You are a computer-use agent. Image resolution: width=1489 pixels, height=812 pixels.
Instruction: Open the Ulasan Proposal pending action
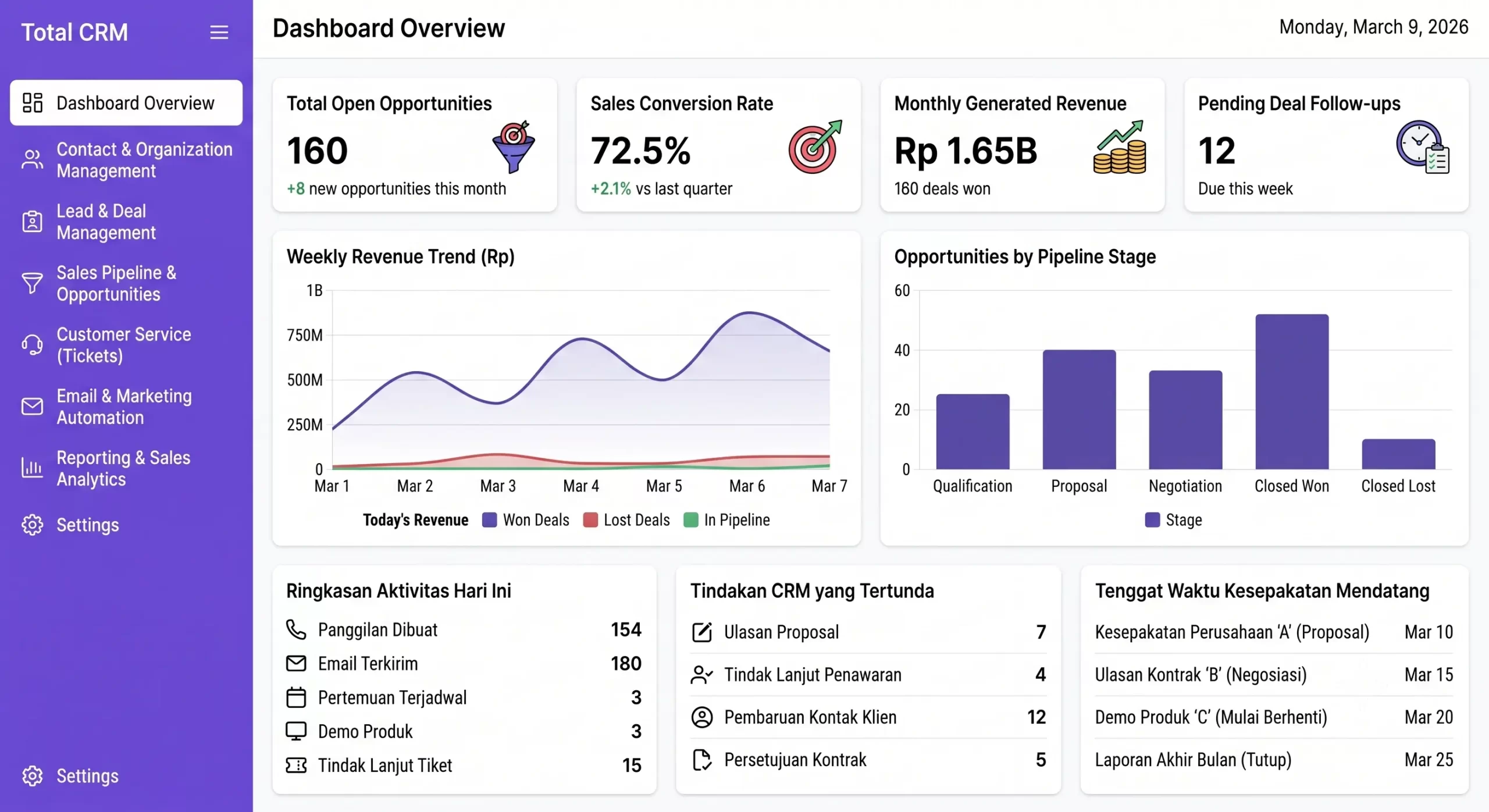pyautogui.click(x=868, y=632)
